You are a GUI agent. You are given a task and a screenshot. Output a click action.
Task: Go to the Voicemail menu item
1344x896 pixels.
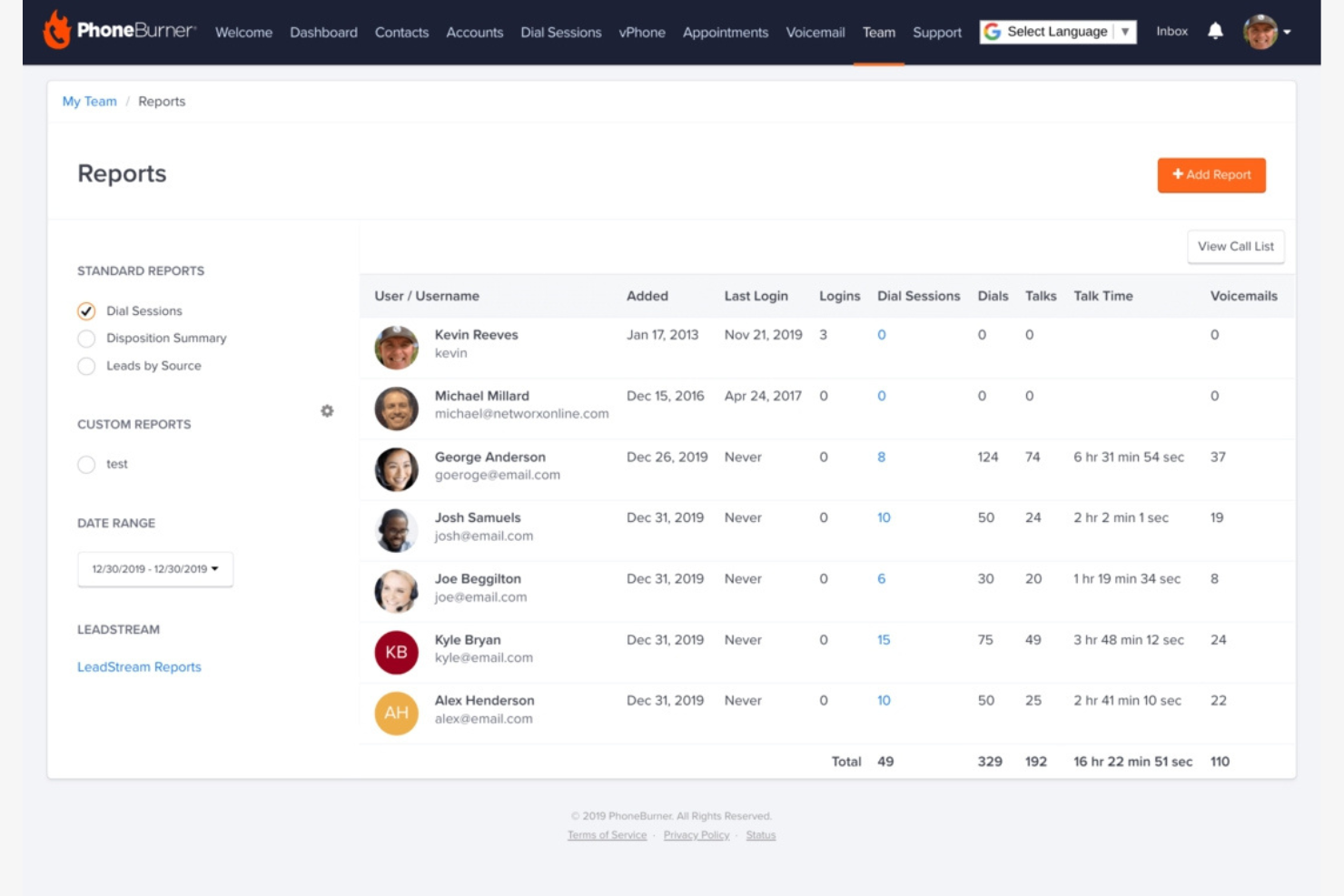coord(815,33)
